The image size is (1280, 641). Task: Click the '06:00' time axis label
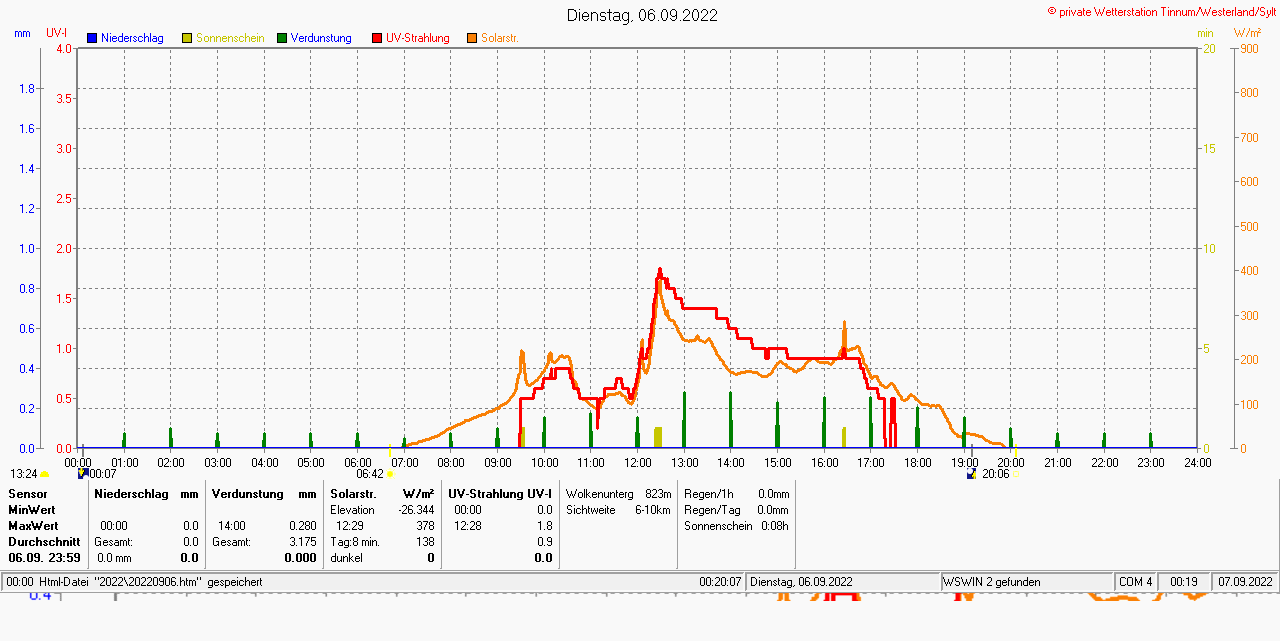[x=358, y=463]
